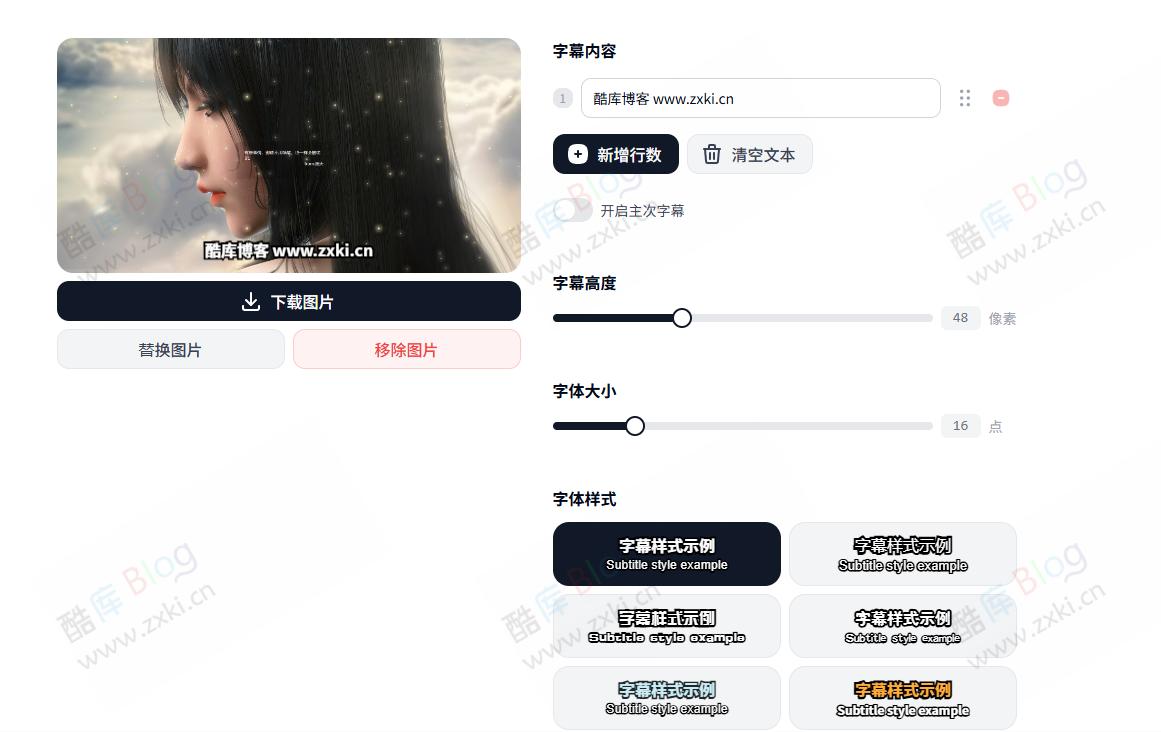
Task: Choose the bold wide-font subtitle style
Action: tap(666, 626)
